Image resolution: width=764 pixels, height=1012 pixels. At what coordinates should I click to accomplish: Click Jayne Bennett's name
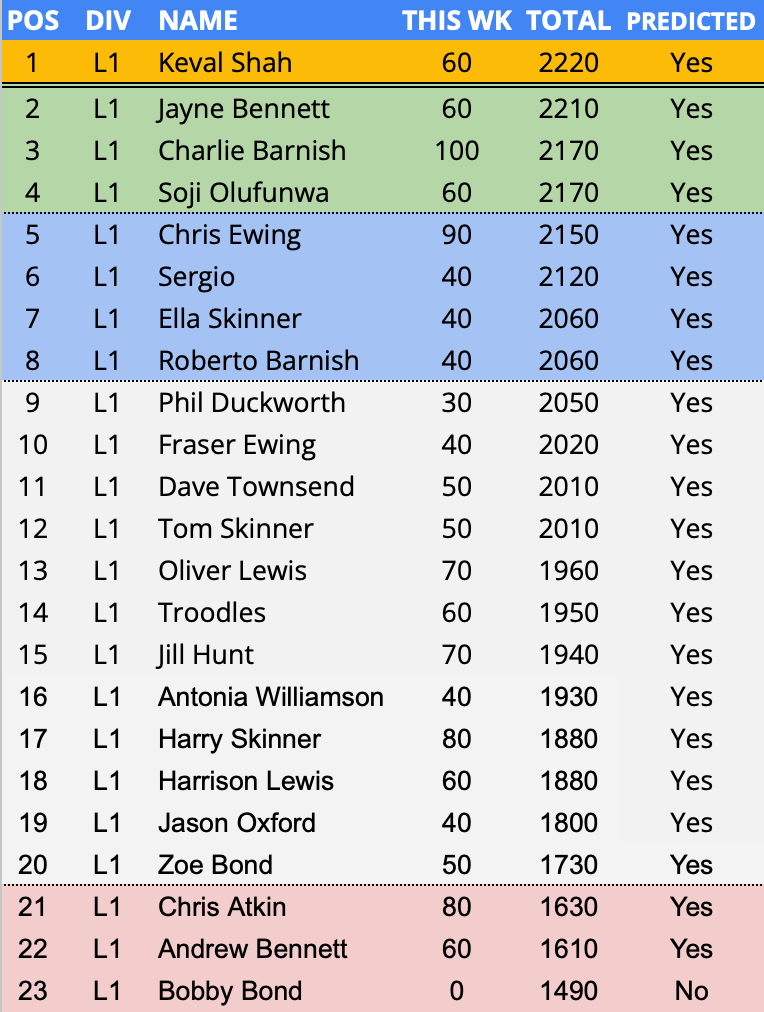(243, 109)
